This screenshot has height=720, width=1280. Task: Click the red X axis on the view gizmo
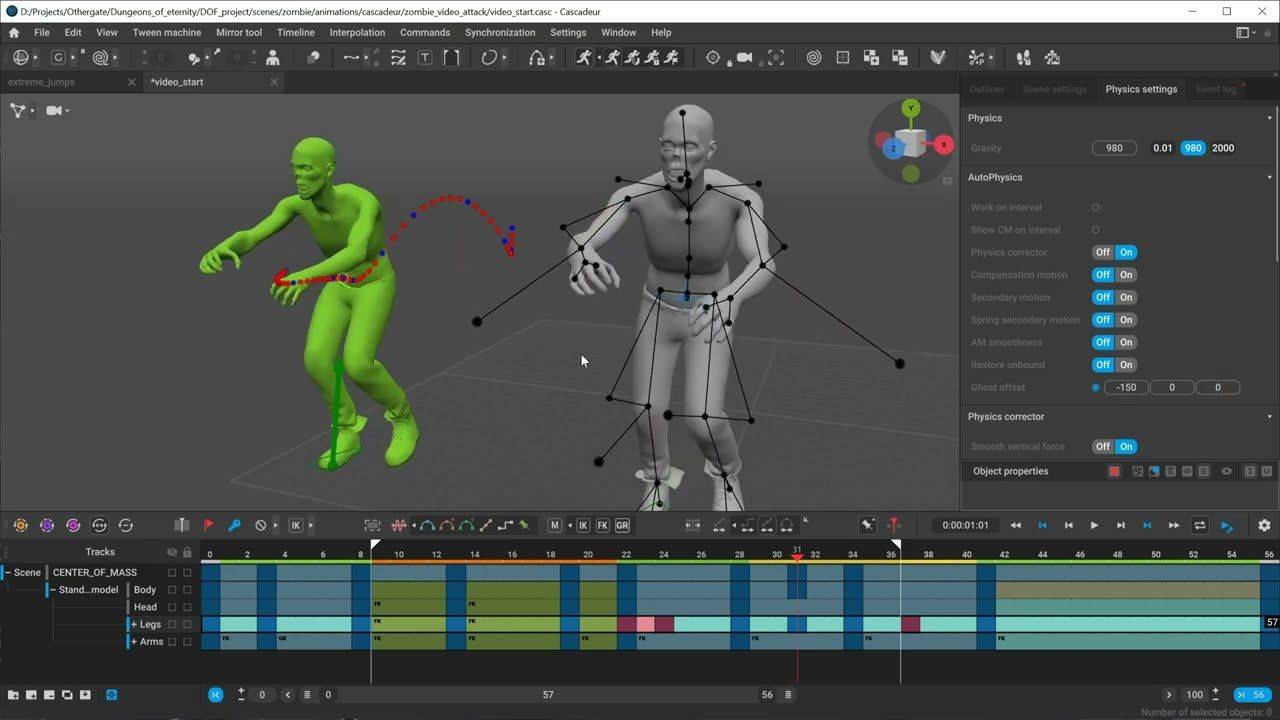point(943,145)
